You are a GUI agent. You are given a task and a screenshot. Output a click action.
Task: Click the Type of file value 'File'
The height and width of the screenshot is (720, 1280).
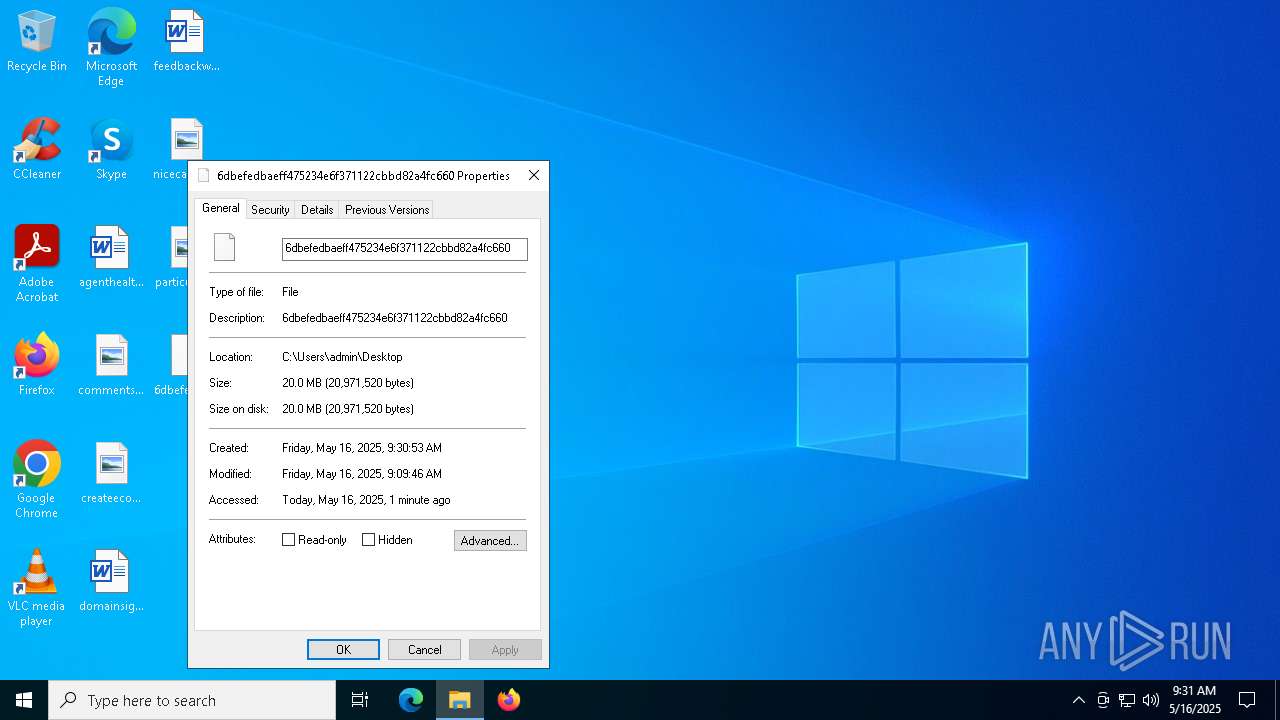(x=290, y=292)
